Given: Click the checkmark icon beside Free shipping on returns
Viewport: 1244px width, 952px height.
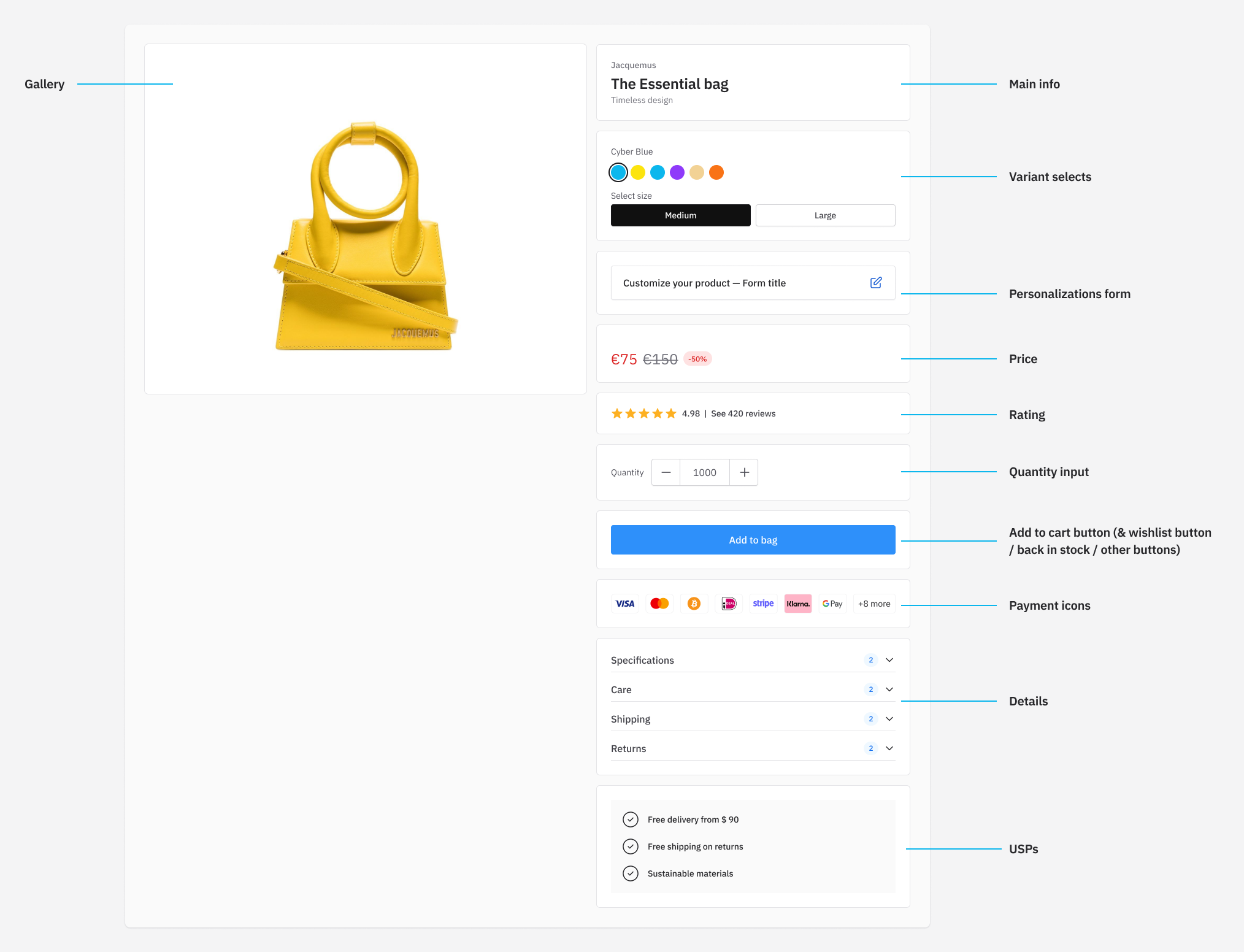Looking at the screenshot, I should click(x=631, y=846).
